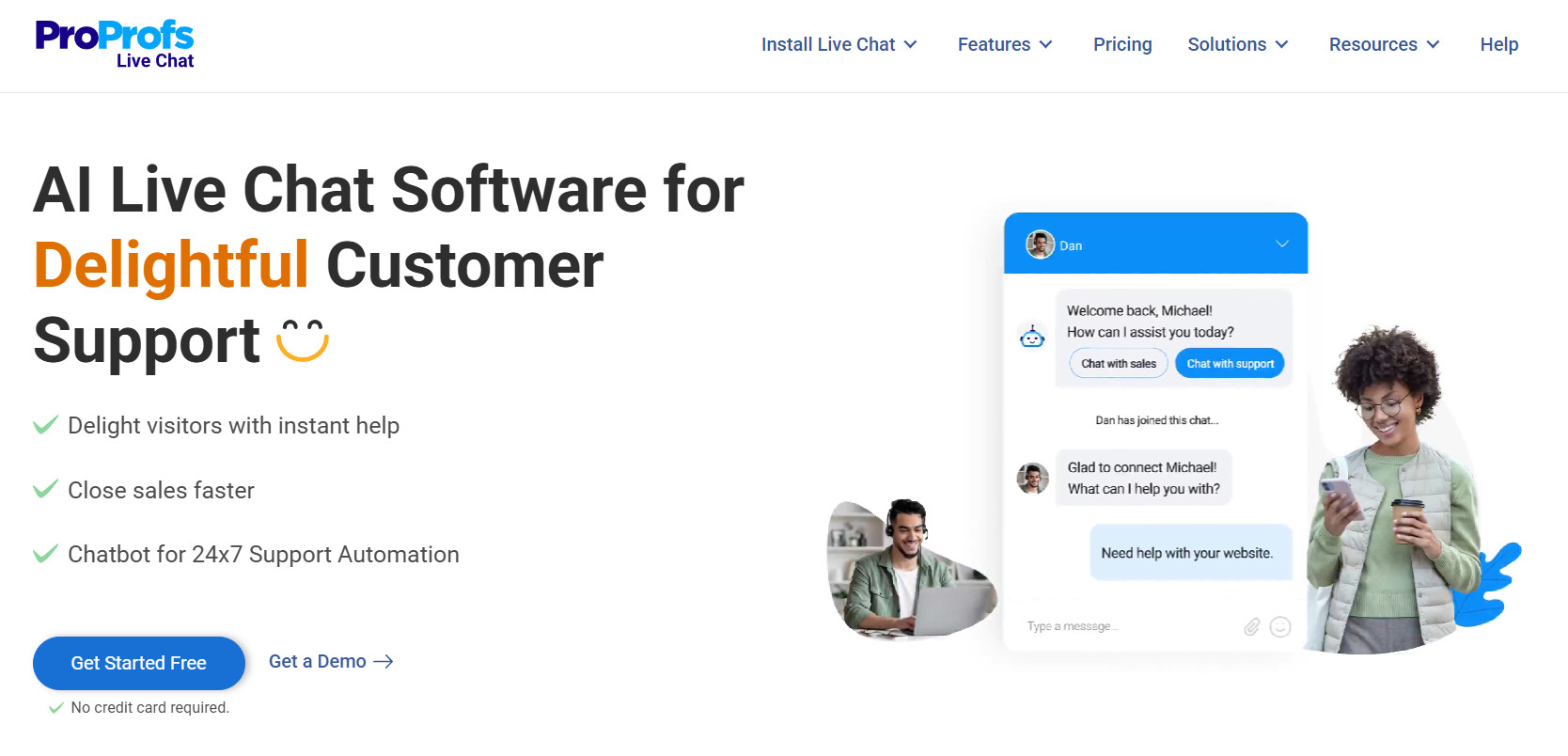The width and height of the screenshot is (1568, 756).
Task: Open the ProProfs Live Chat logo link
Action: pyautogui.click(x=115, y=44)
